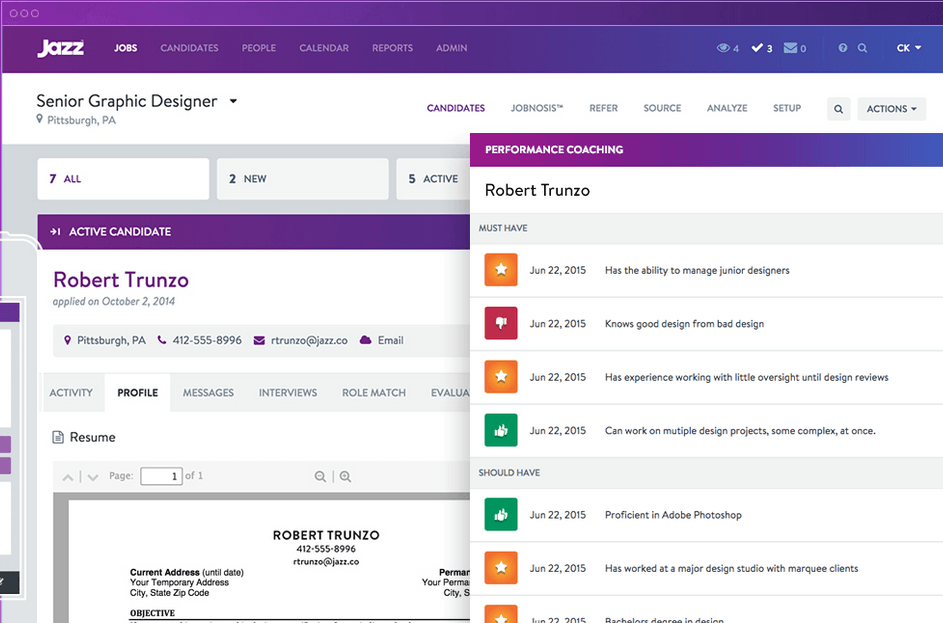
Task: Open the help question mark icon
Action: (843, 48)
